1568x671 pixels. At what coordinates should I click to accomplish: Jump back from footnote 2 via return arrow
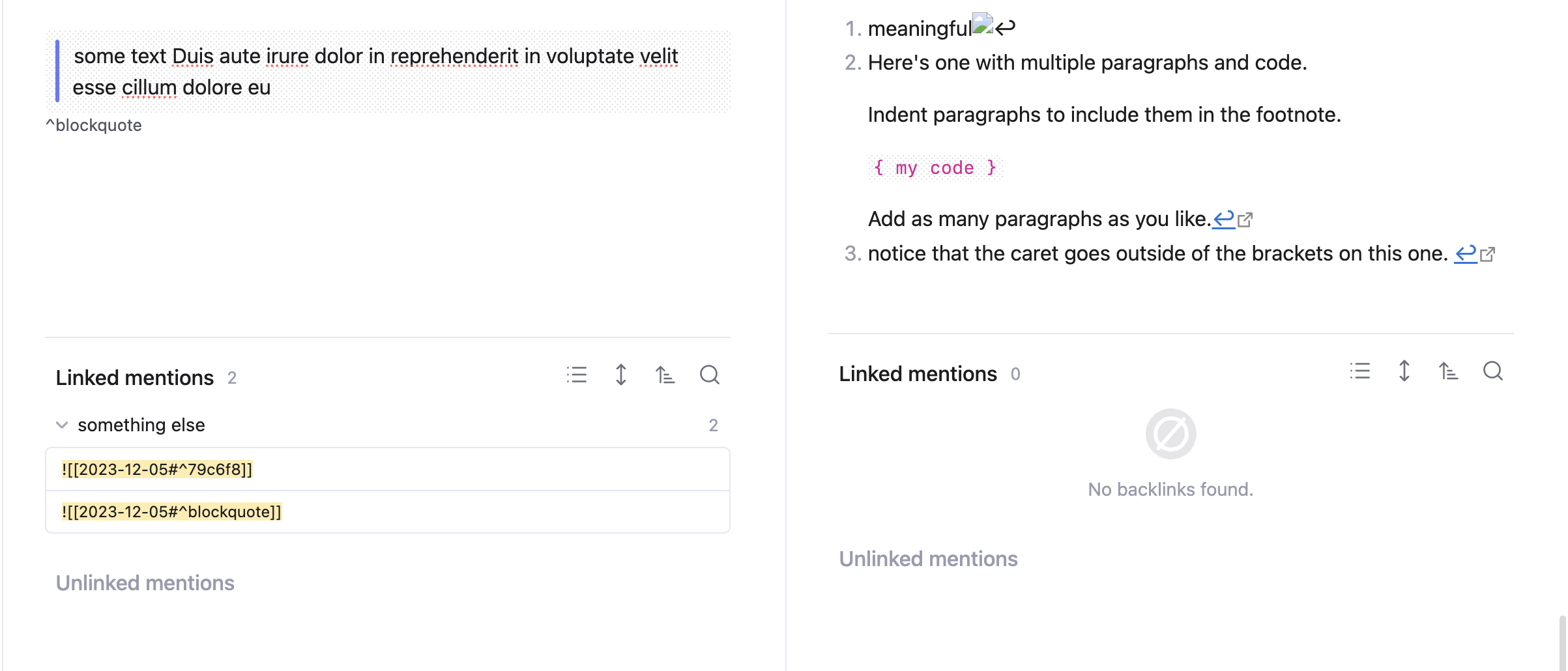(x=1223, y=219)
